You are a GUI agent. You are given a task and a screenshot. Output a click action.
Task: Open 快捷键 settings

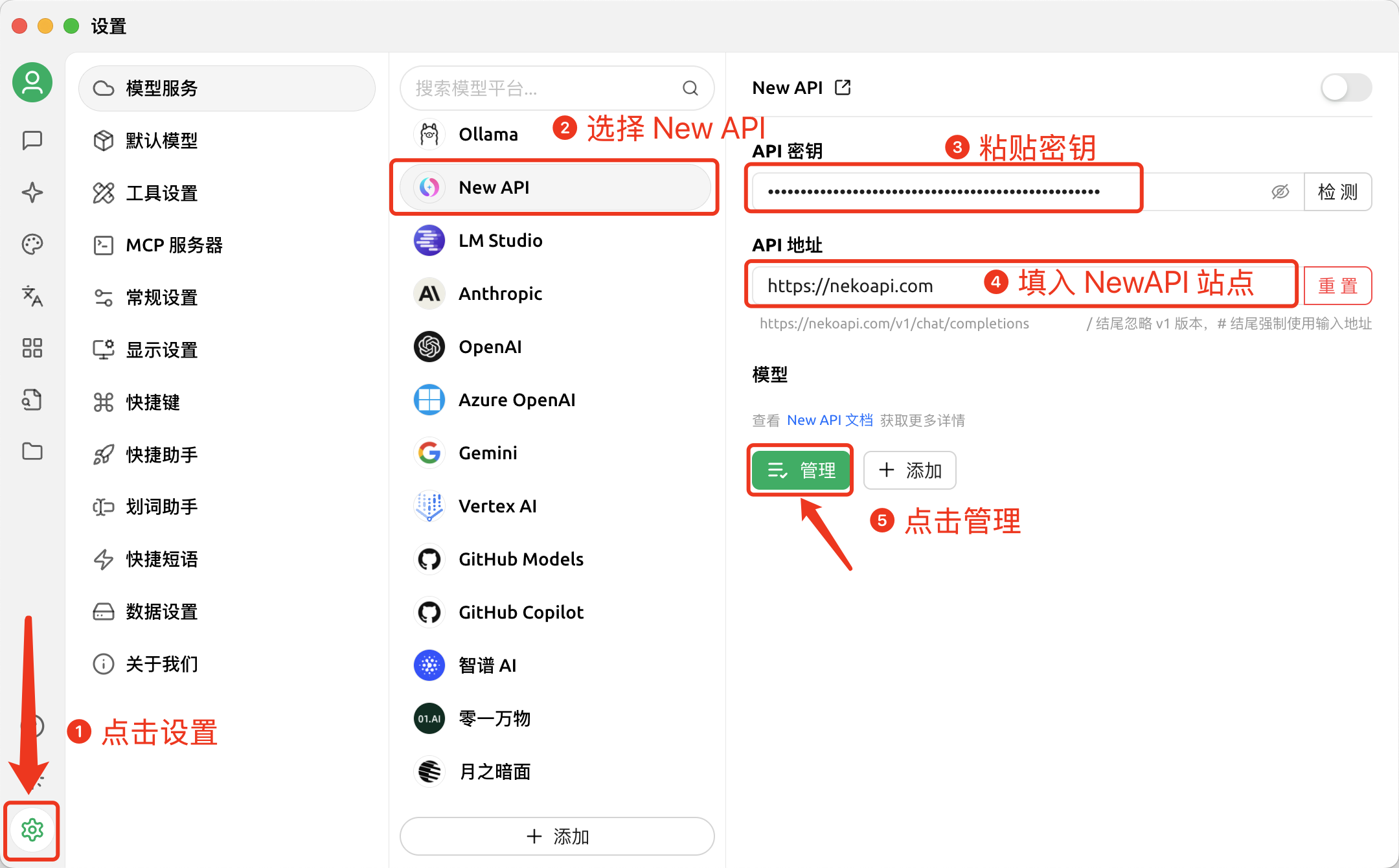click(154, 402)
